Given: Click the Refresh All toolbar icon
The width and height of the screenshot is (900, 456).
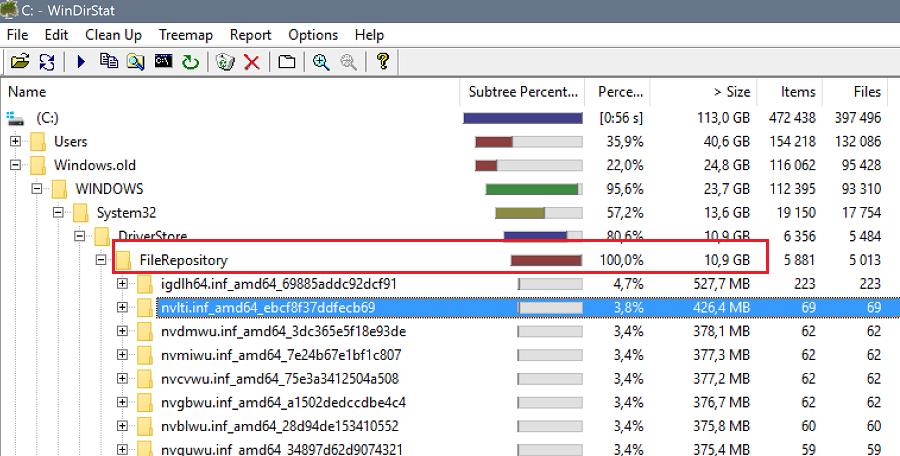Looking at the screenshot, I should [x=46, y=62].
